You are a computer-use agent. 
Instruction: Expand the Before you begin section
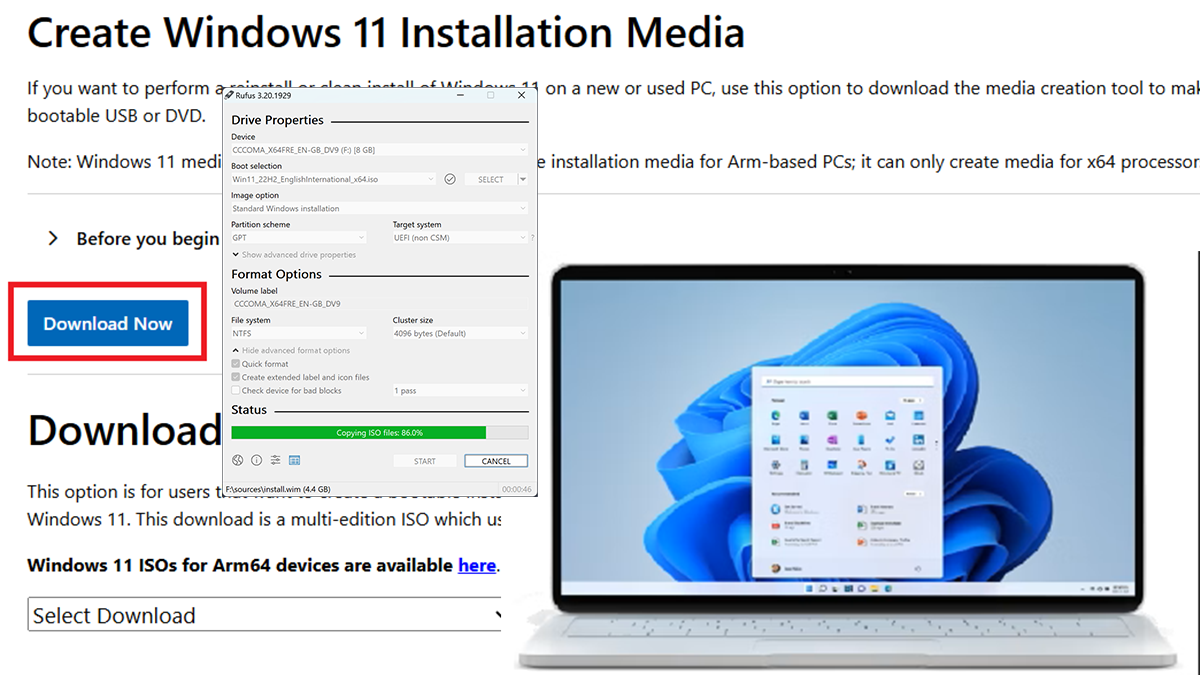[x=53, y=239]
